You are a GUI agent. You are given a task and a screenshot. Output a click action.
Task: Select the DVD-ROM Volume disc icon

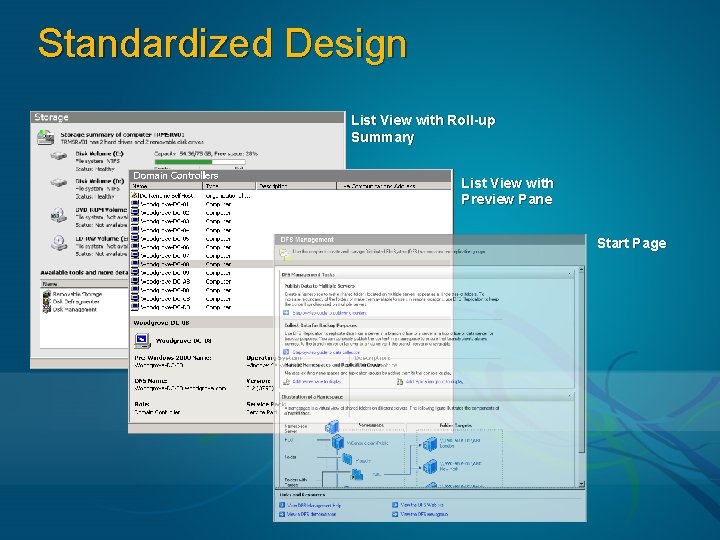[x=58, y=215]
